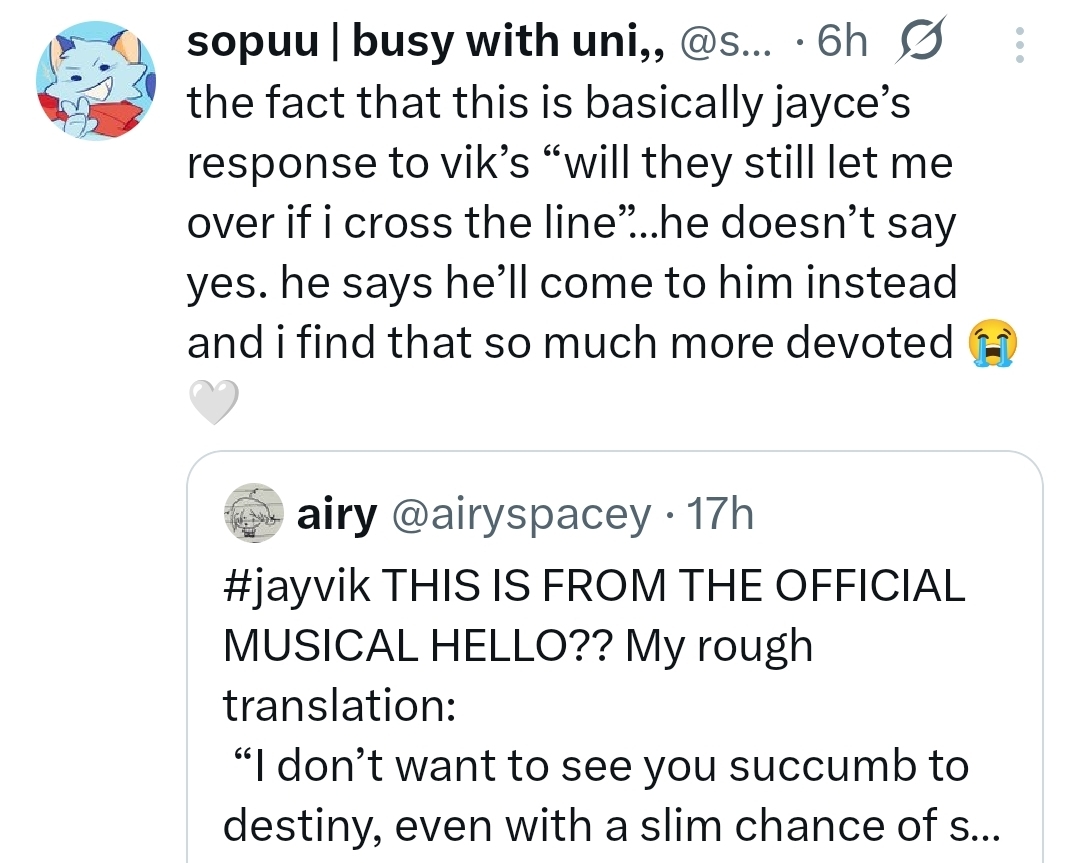Click the text 'the fact that this is basically jayce's'

(549, 104)
